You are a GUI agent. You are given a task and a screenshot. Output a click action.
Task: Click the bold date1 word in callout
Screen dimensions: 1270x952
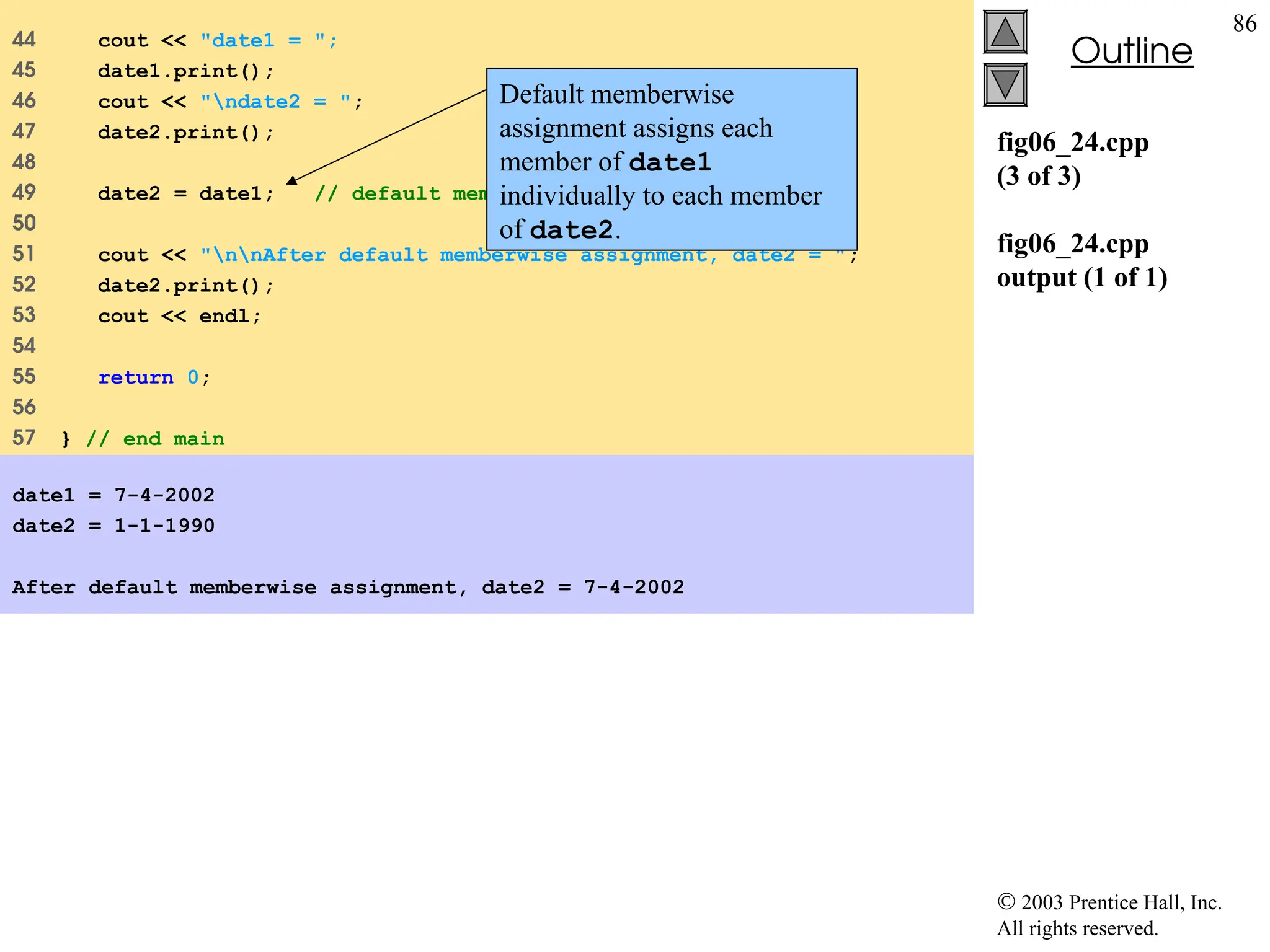(670, 162)
